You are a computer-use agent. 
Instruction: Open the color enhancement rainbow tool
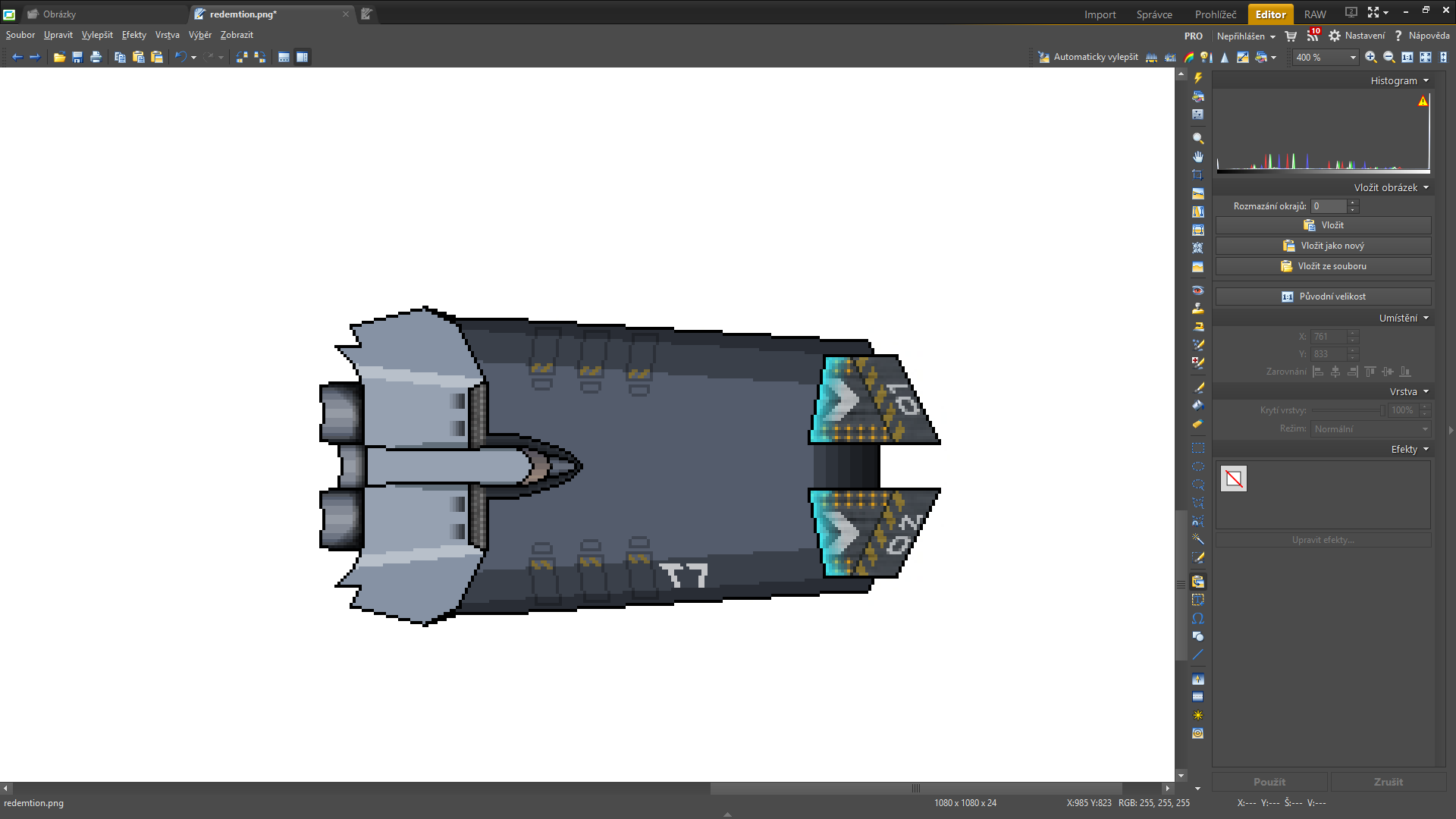[1188, 57]
